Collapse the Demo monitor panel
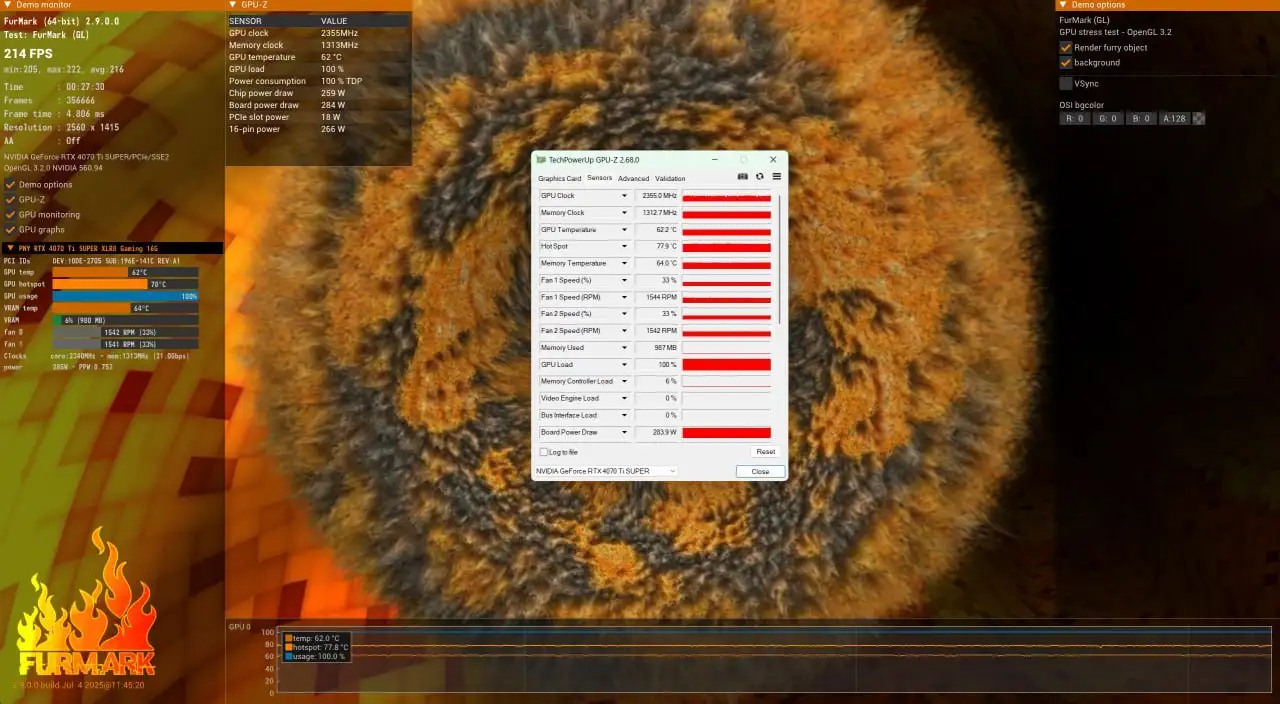Viewport: 1280px width, 704px height. coord(8,5)
